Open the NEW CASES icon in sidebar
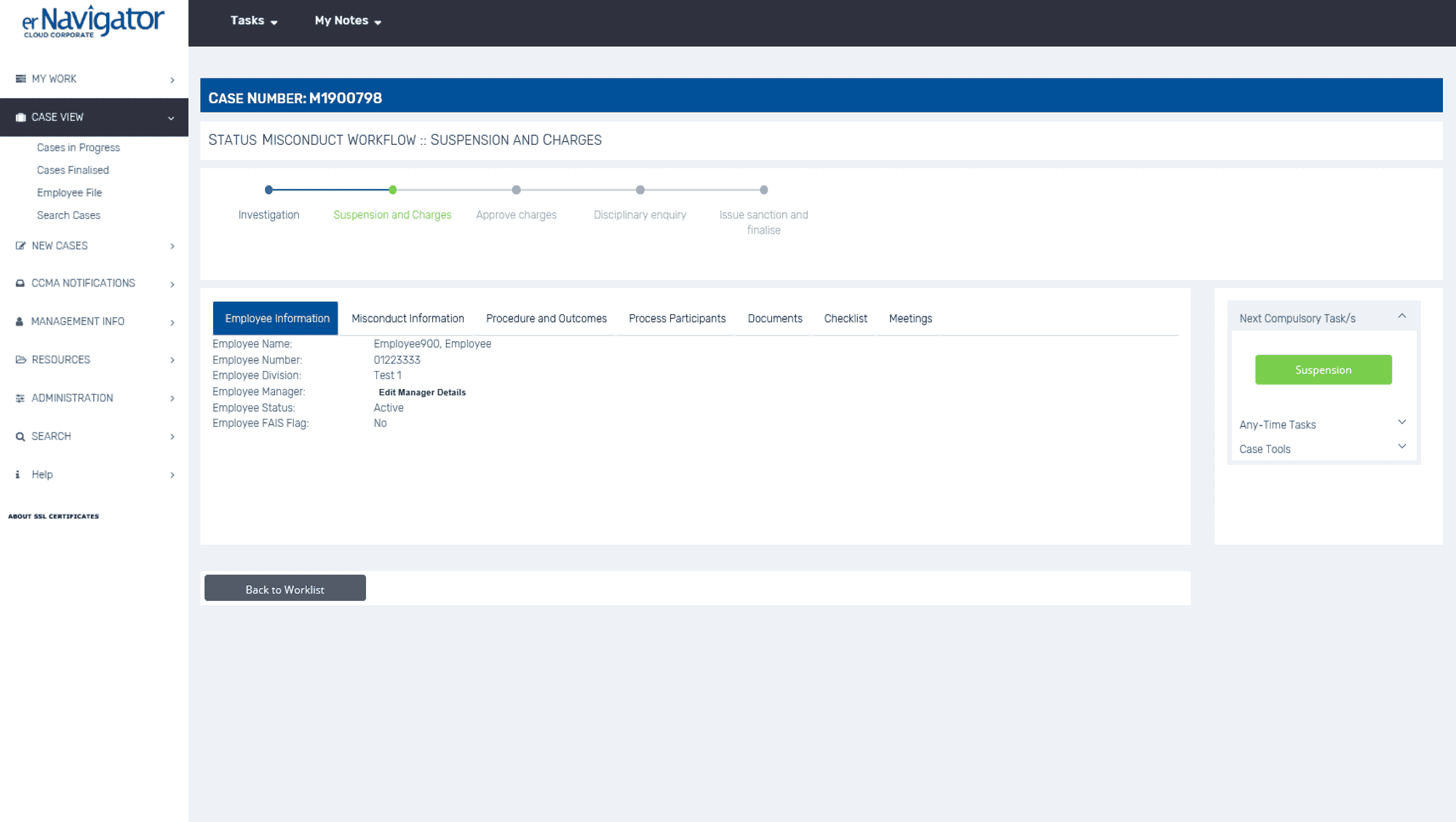The width and height of the screenshot is (1456, 822). point(20,246)
